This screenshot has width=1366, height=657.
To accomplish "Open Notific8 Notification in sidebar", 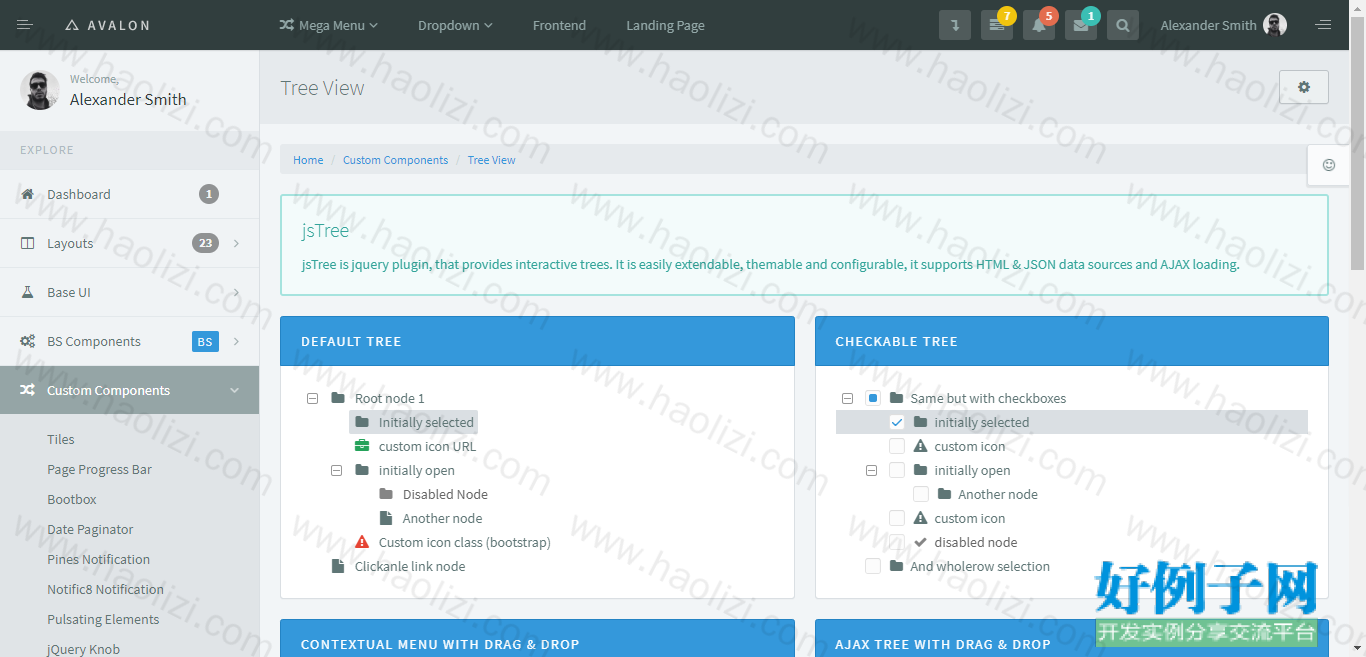I will pos(105,589).
